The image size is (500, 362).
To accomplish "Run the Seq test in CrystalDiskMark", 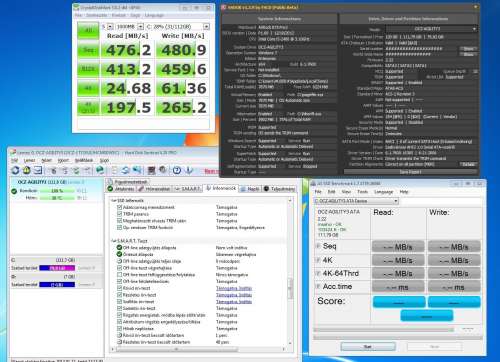I will coord(88,50).
